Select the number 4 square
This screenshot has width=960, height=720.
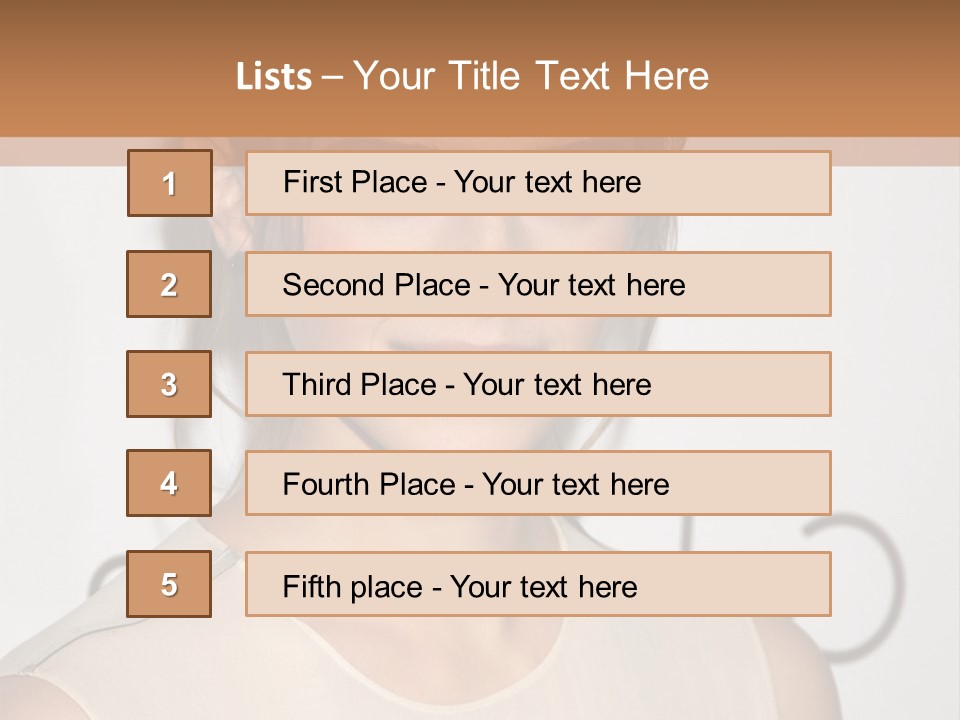[x=169, y=483]
